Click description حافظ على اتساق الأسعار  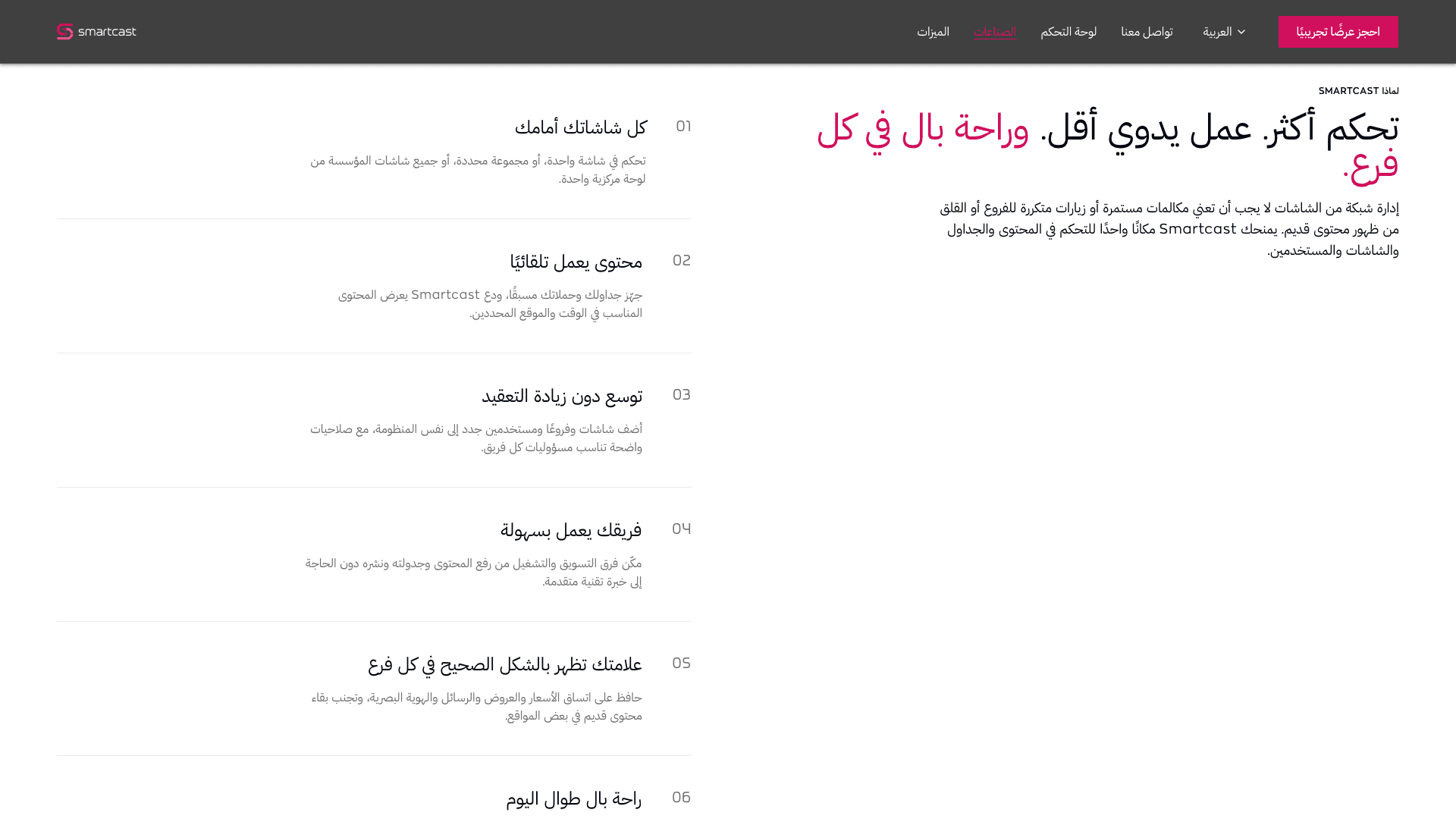(476, 707)
